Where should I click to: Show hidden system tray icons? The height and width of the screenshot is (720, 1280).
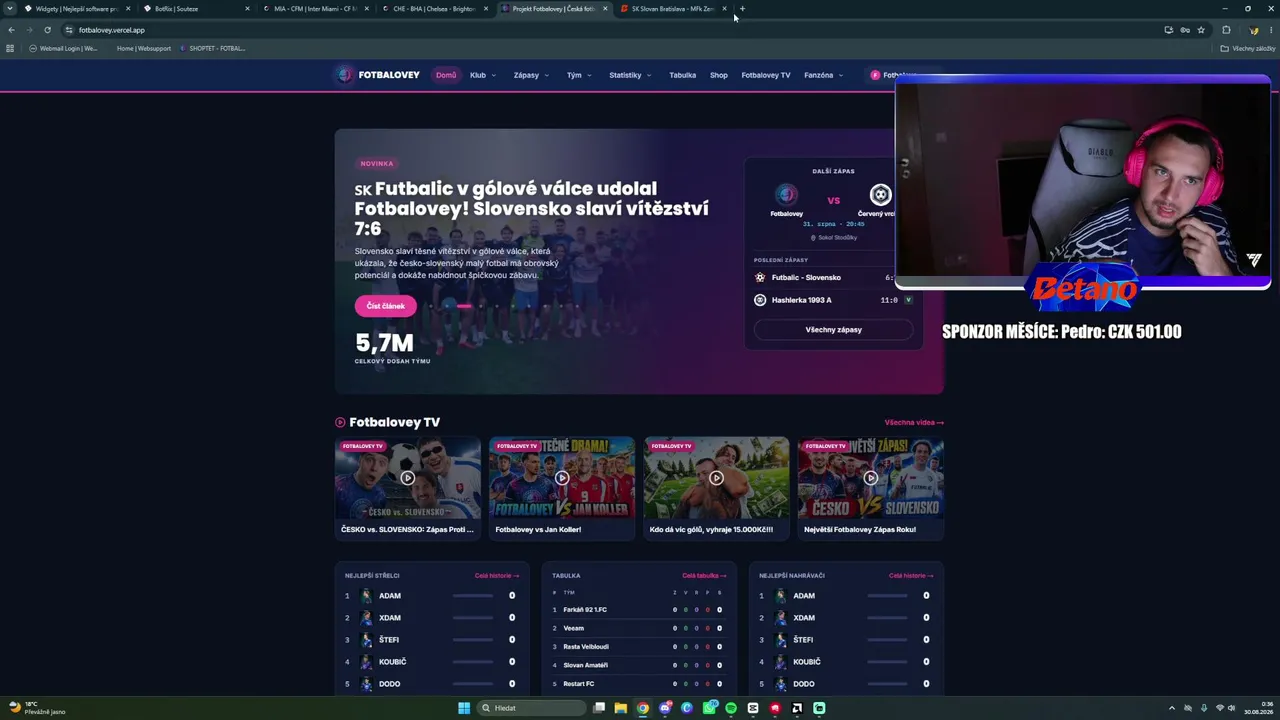click(1171, 708)
